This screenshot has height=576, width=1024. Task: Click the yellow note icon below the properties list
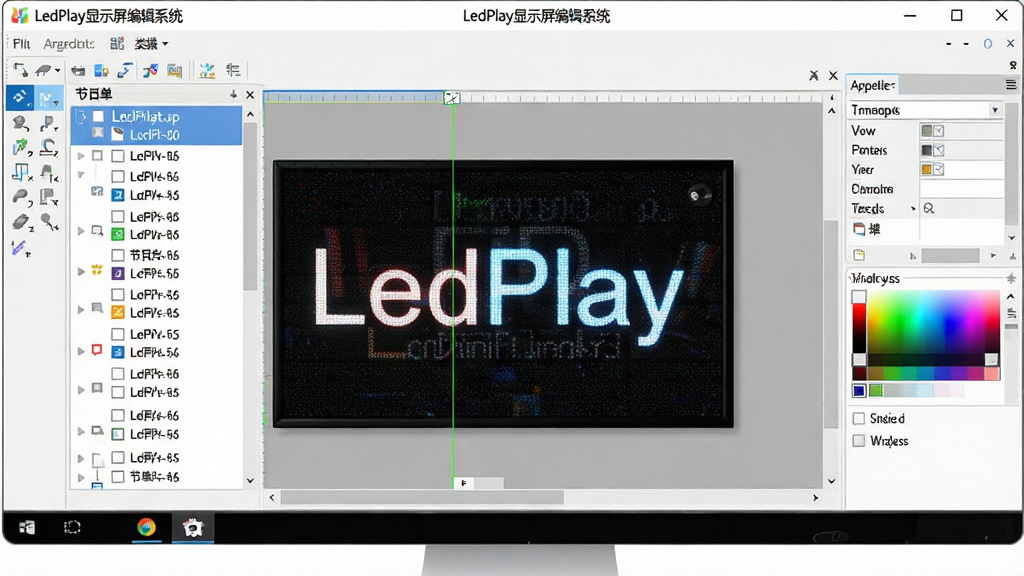(859, 255)
